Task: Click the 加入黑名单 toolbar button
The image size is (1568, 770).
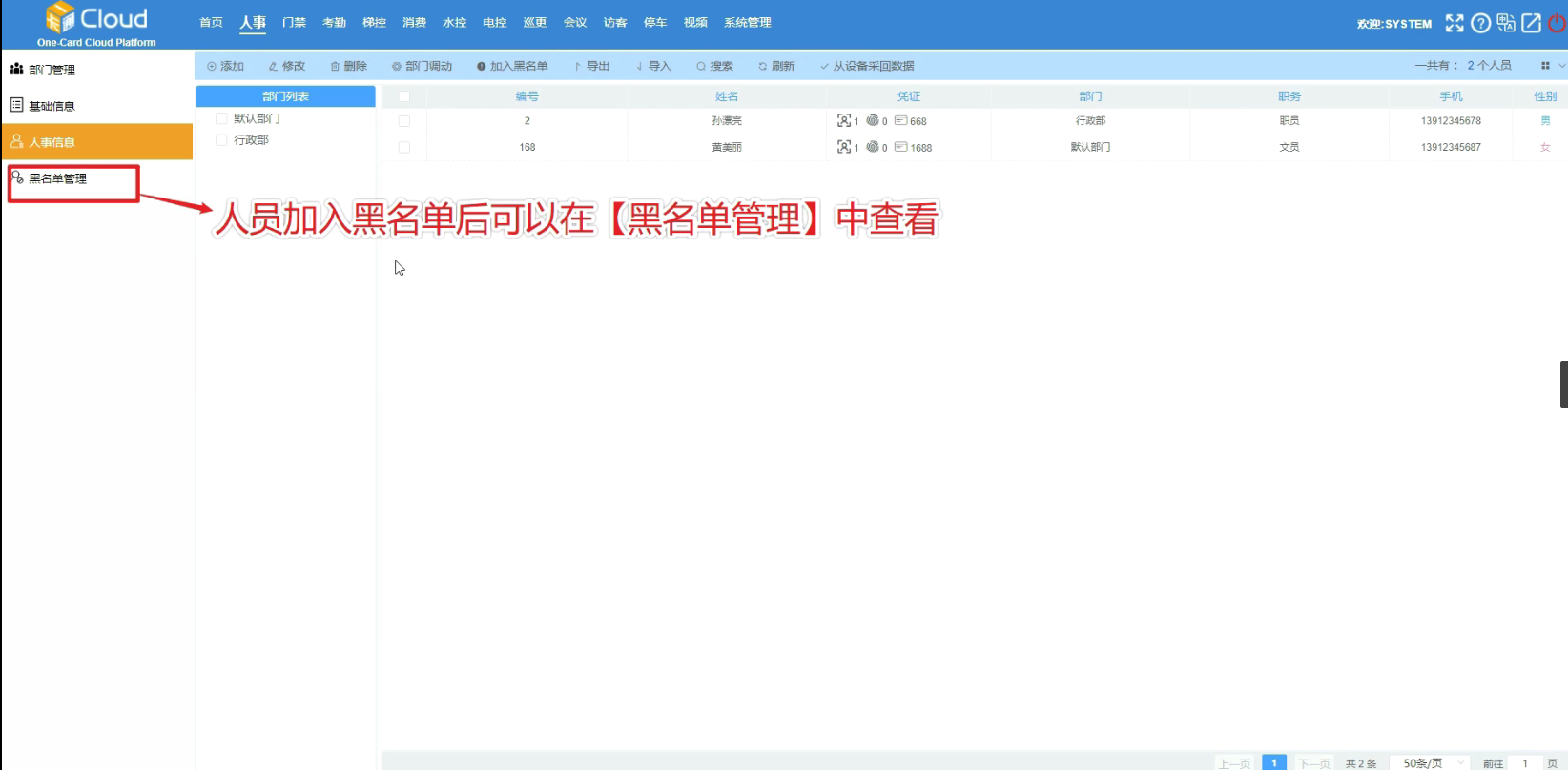Action: click(x=512, y=66)
